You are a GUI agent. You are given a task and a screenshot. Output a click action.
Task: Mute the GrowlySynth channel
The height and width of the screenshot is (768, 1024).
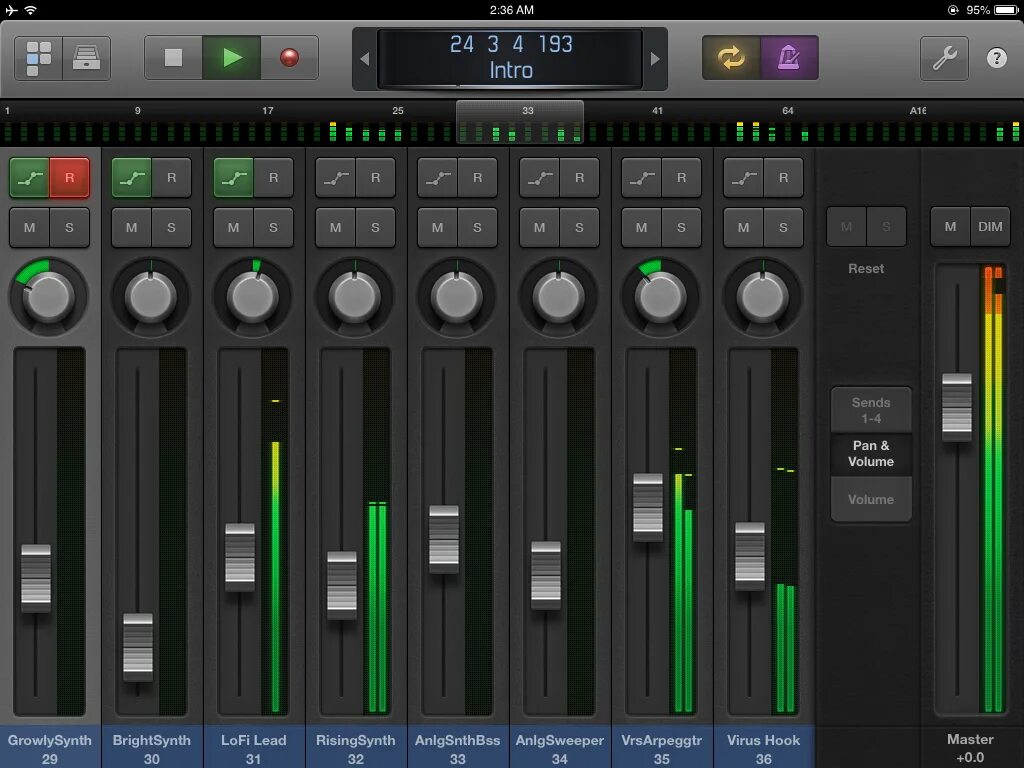29,227
